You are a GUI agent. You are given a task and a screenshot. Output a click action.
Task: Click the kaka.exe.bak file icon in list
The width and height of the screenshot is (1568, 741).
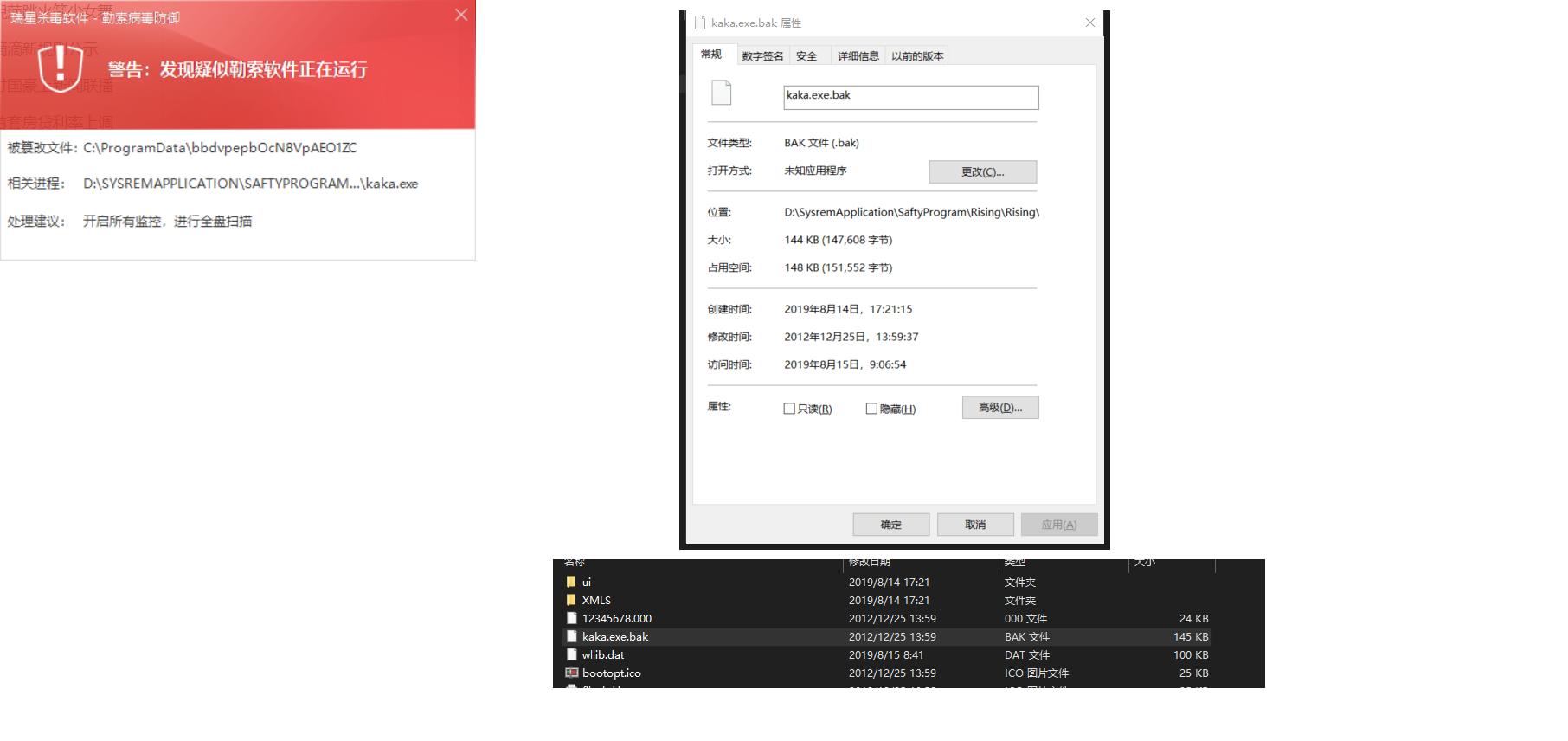pos(571,636)
